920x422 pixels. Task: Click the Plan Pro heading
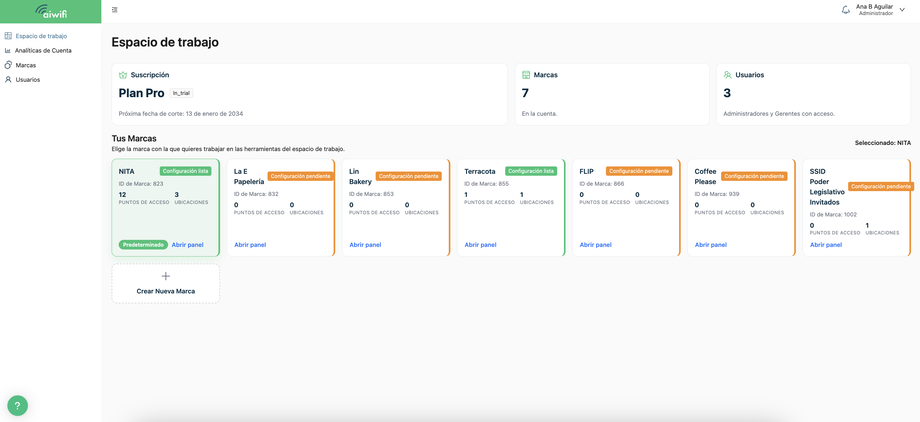(x=141, y=93)
